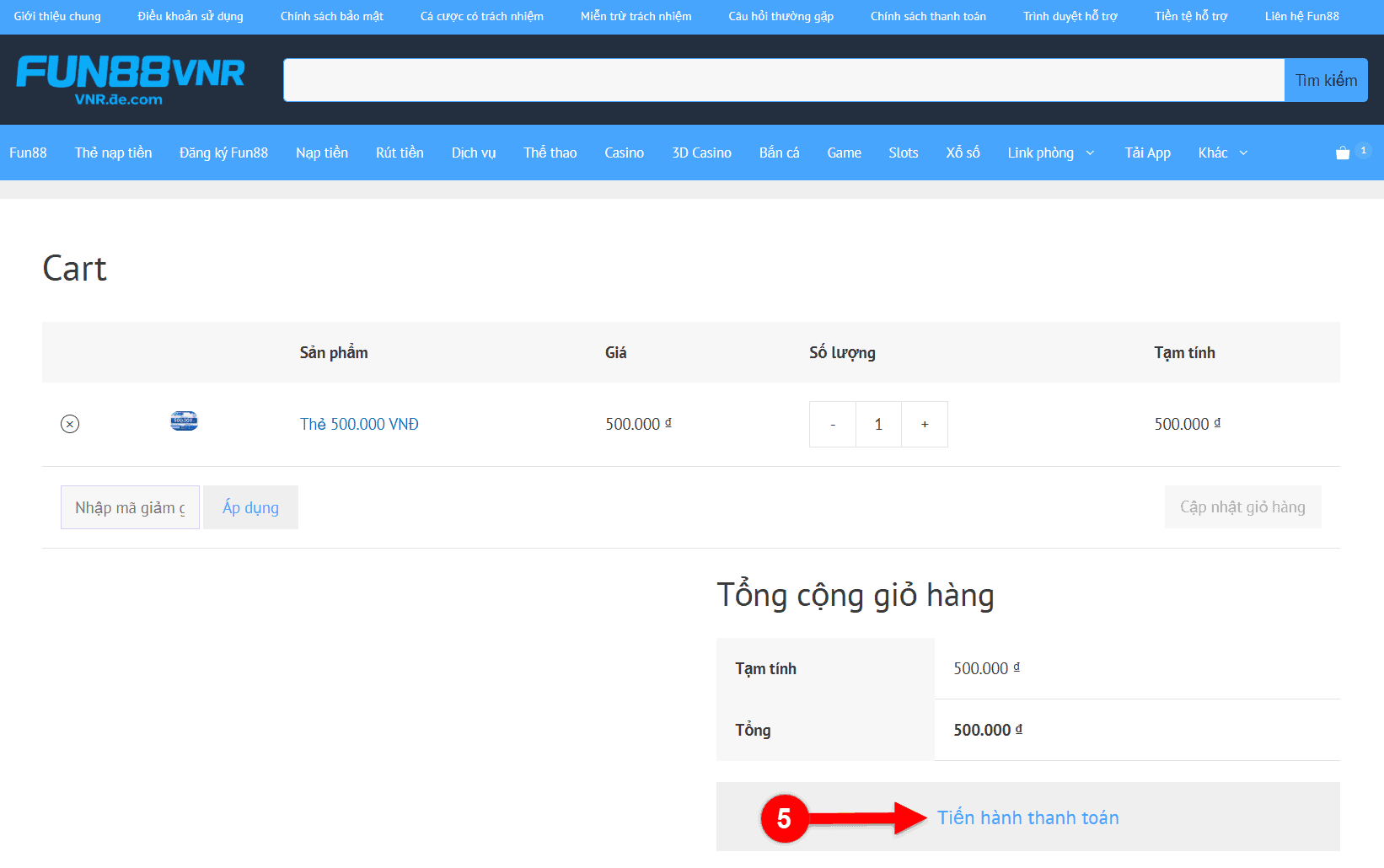
Task: Open the 3D Casino menu item
Action: pyautogui.click(x=701, y=153)
